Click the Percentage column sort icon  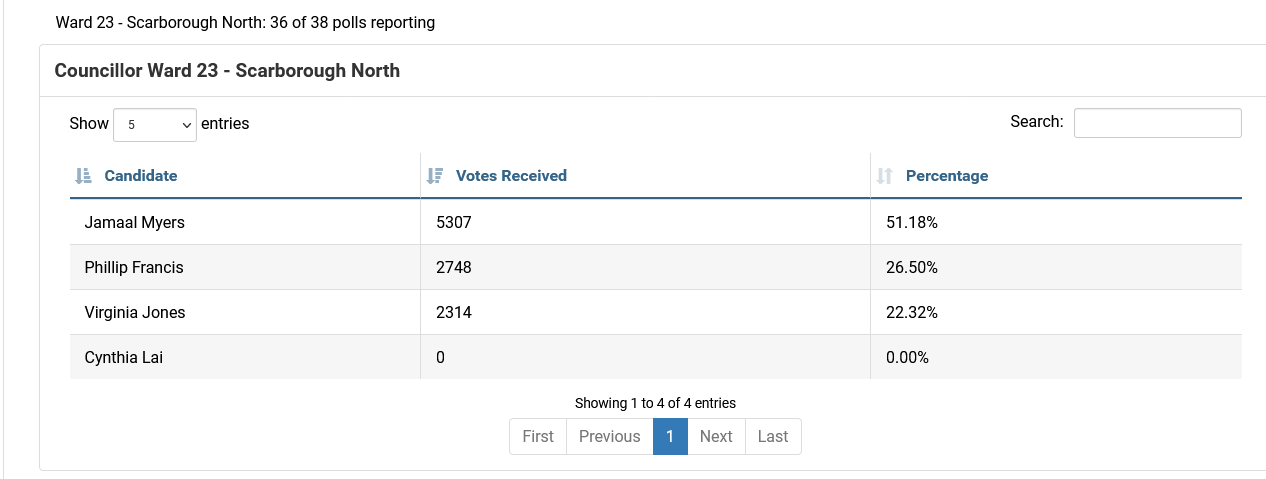[884, 176]
